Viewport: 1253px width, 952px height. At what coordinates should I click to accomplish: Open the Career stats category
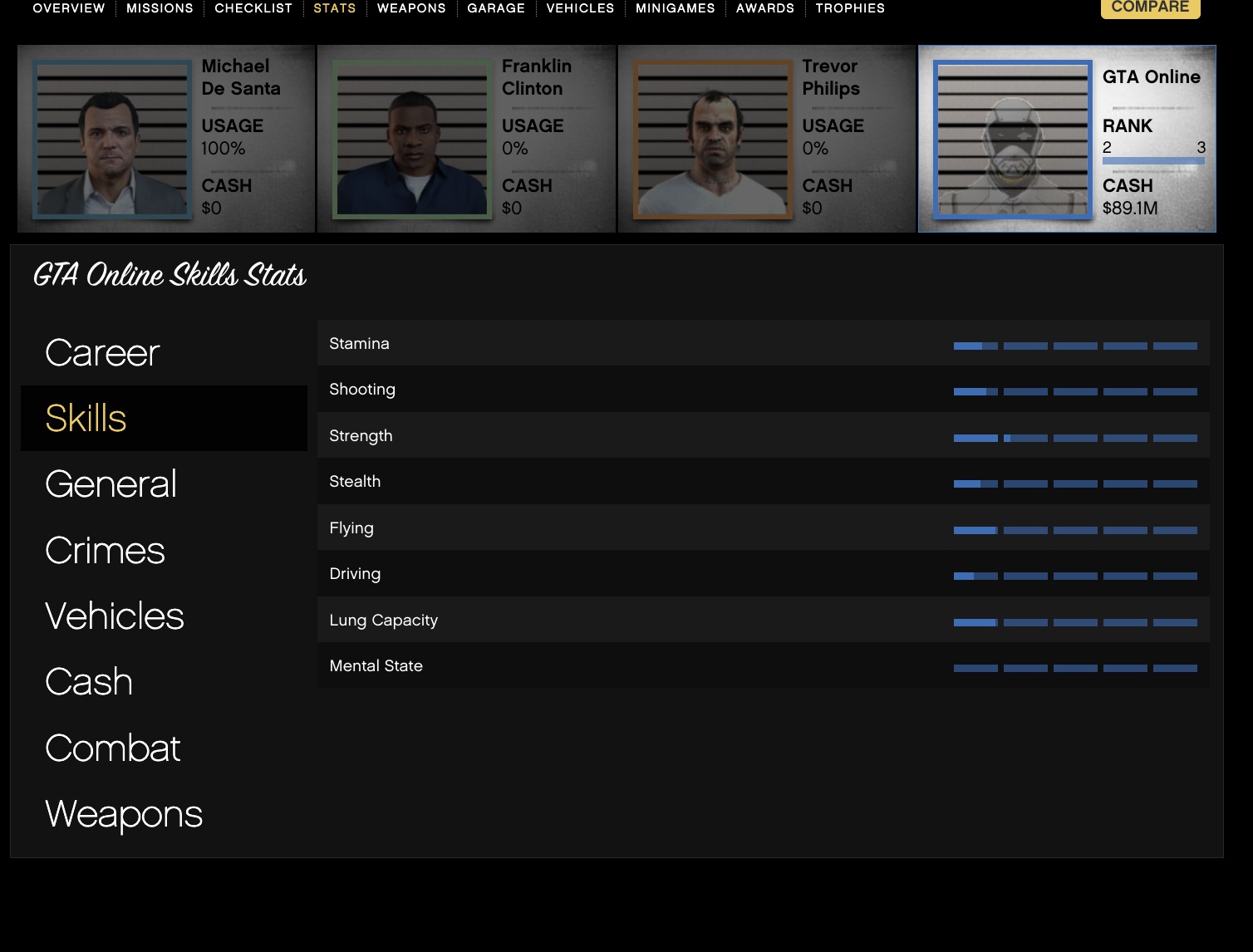(164, 352)
